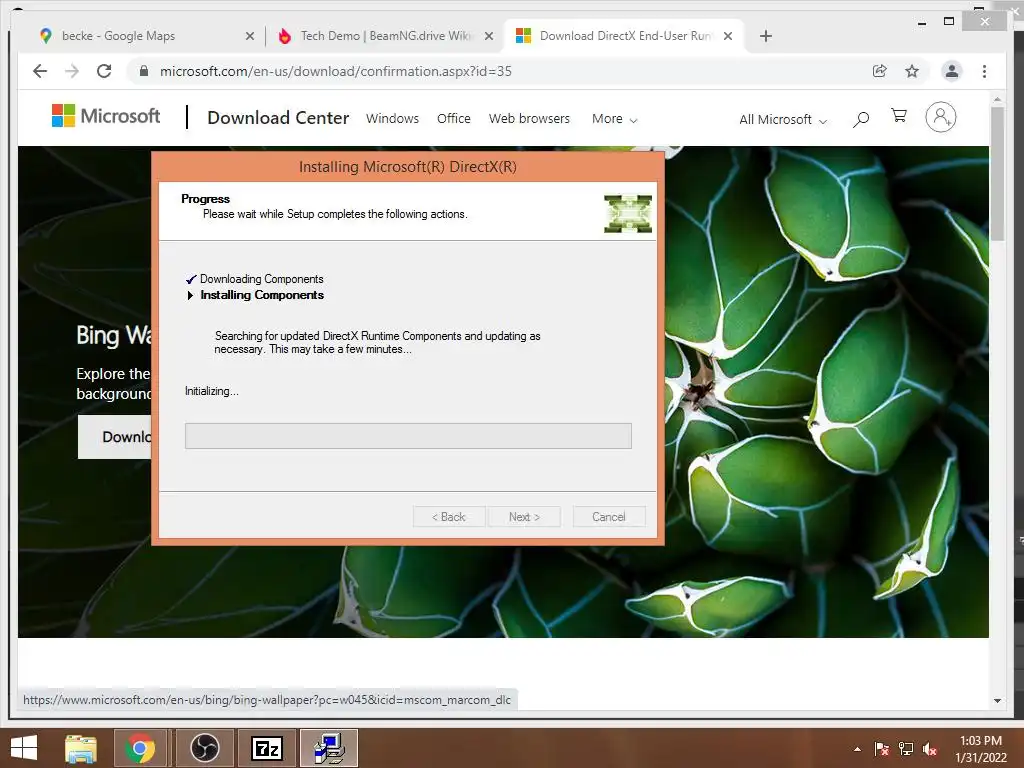The height and width of the screenshot is (768, 1024).
Task: Open the shopping cart
Action: 899,116
